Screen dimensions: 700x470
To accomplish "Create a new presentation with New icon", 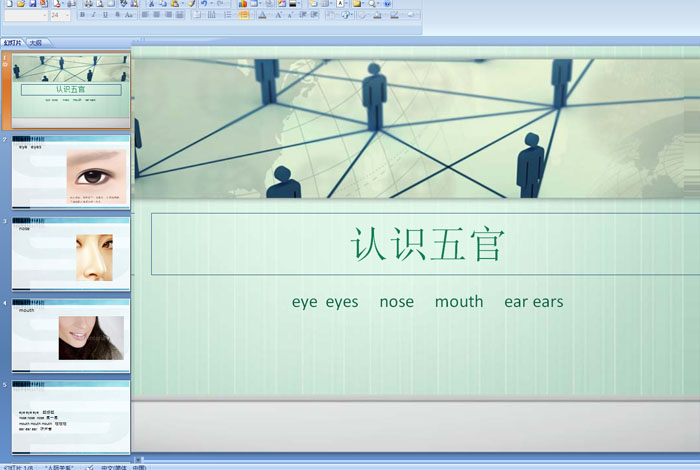I will (9, 4).
